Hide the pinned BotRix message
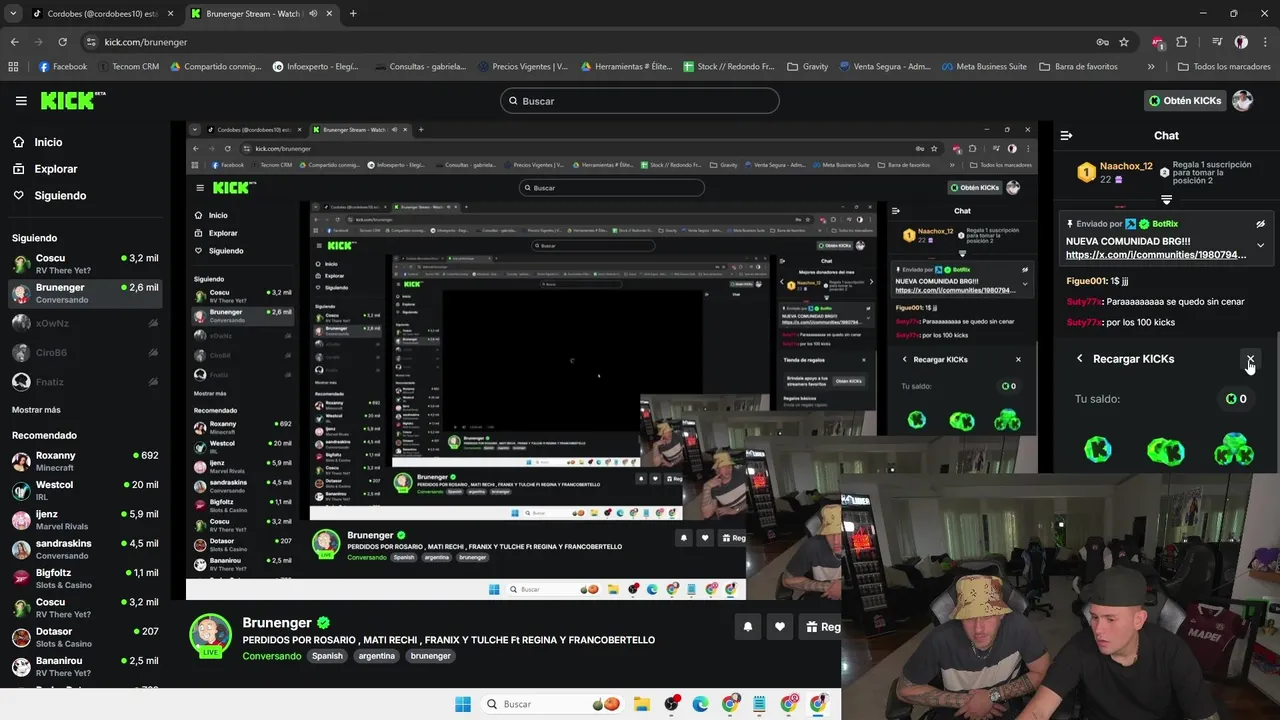 pos(1261,224)
